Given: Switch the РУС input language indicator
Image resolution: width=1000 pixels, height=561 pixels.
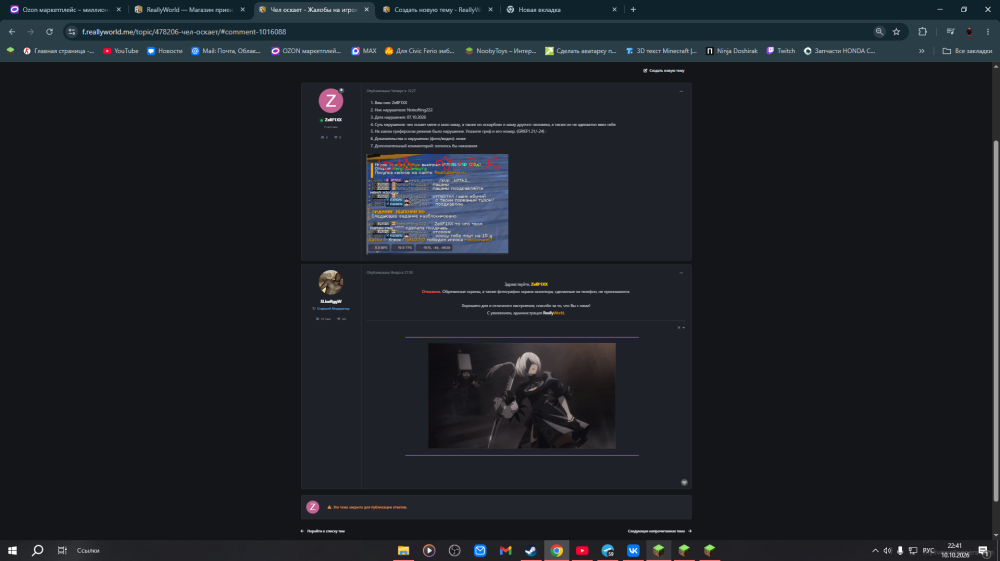Looking at the screenshot, I should coord(928,550).
